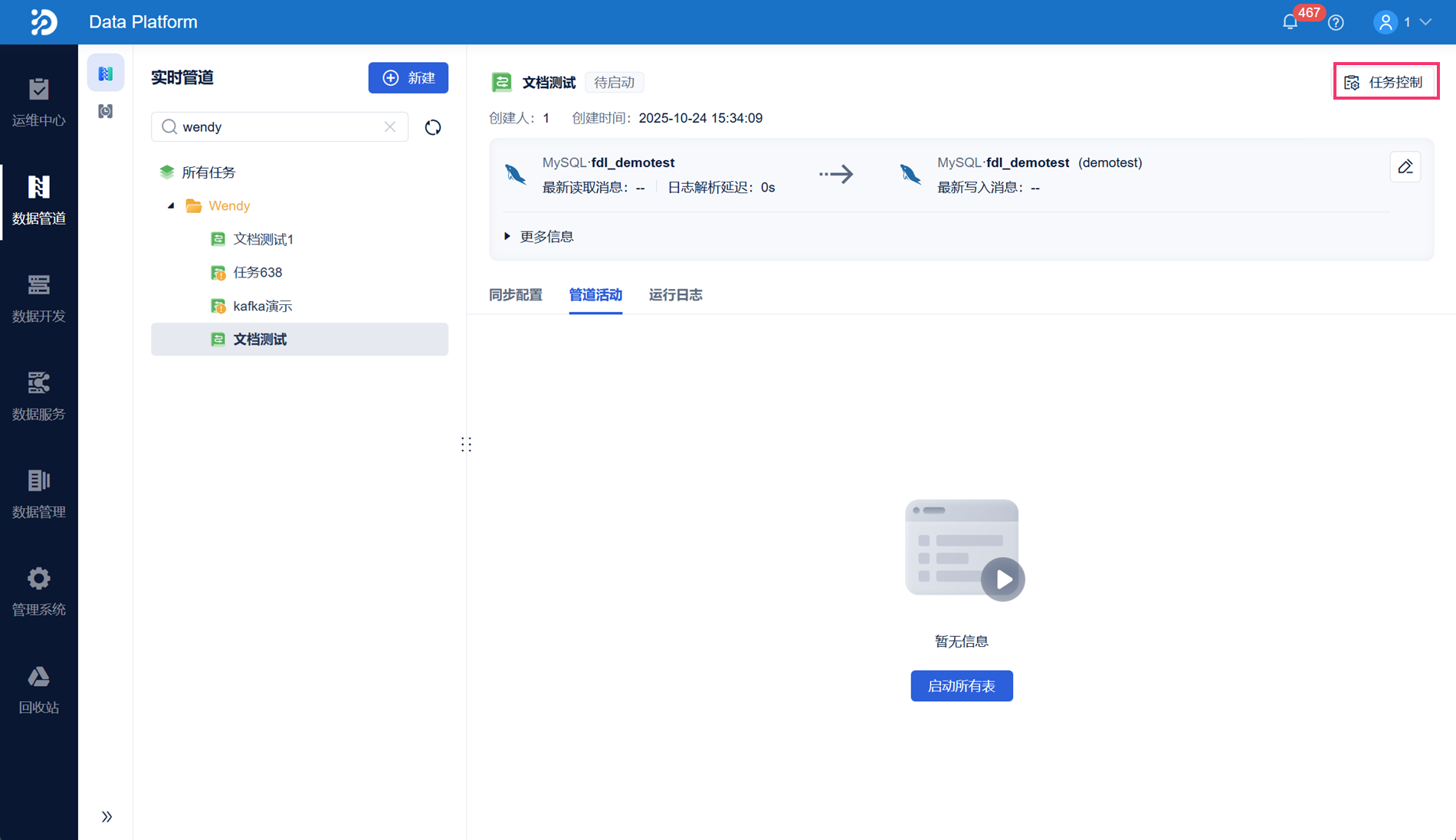
Task: Switch to 运行日志 tab
Action: (x=676, y=294)
